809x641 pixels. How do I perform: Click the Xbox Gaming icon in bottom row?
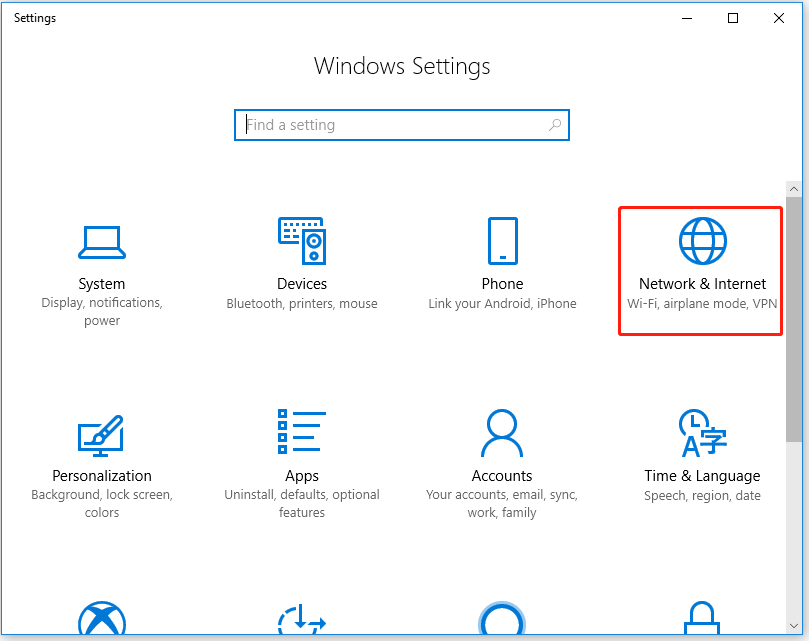point(101,620)
